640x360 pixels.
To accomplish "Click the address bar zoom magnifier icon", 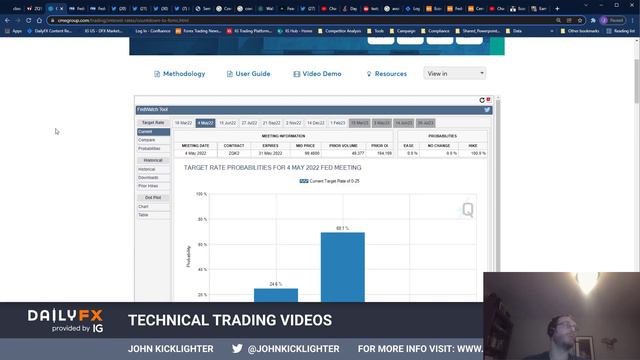I will tap(558, 20).
